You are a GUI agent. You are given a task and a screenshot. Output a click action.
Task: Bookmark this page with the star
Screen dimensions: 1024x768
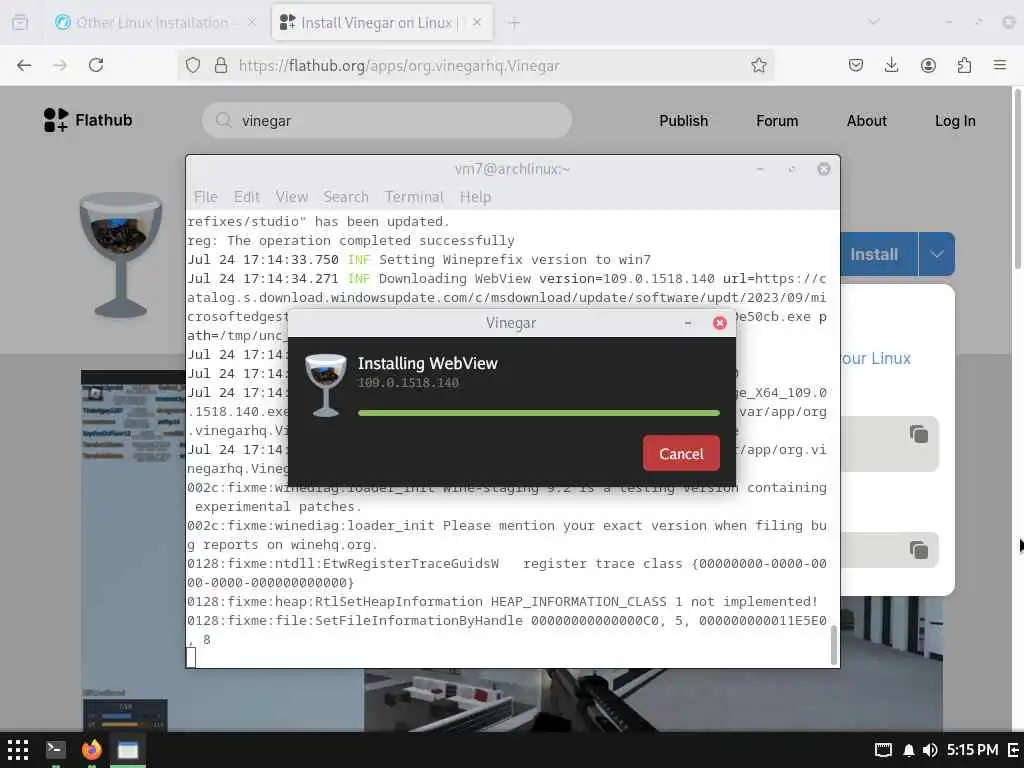coord(758,65)
